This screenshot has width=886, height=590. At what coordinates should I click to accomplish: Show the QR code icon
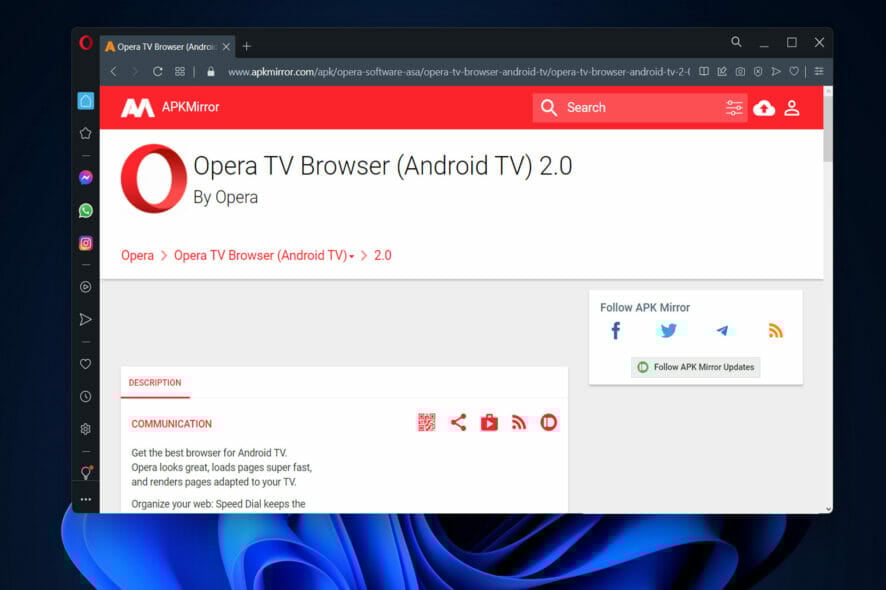pos(427,422)
